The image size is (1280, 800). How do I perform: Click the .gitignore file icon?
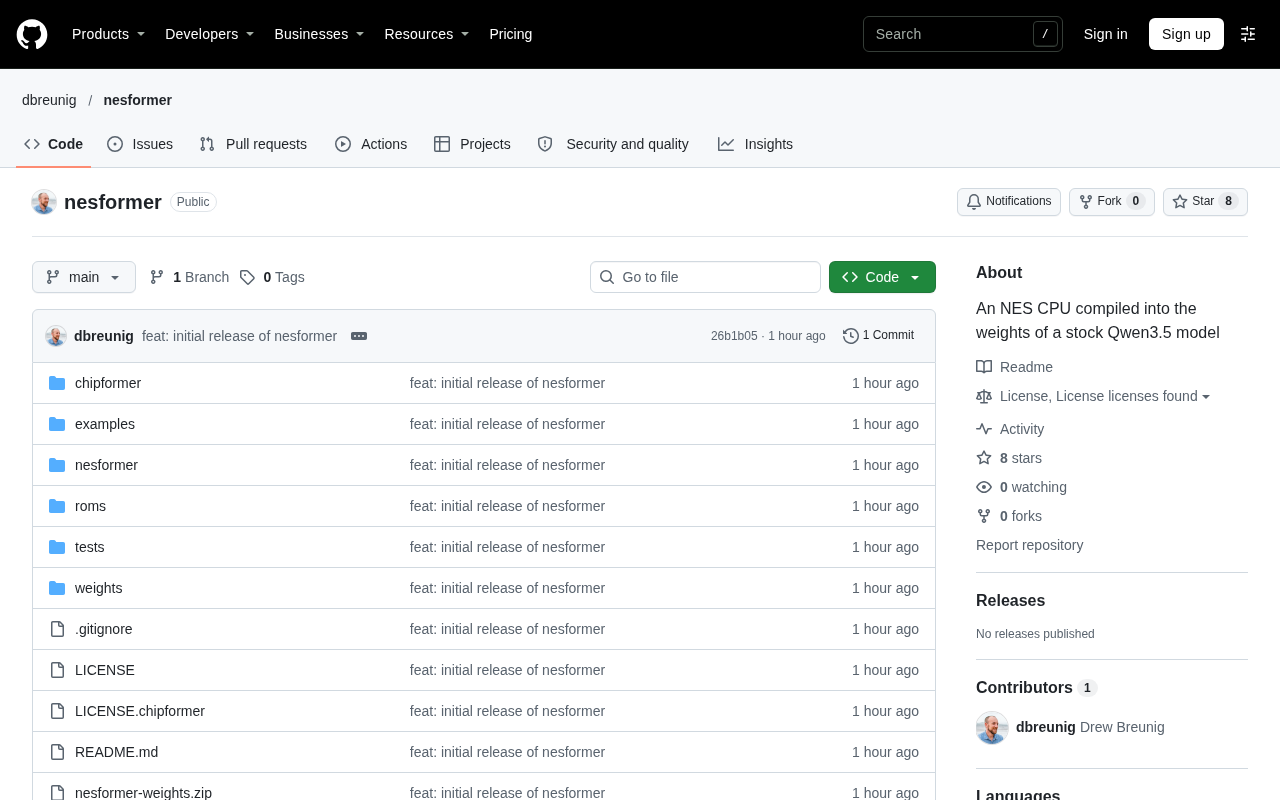click(x=57, y=629)
